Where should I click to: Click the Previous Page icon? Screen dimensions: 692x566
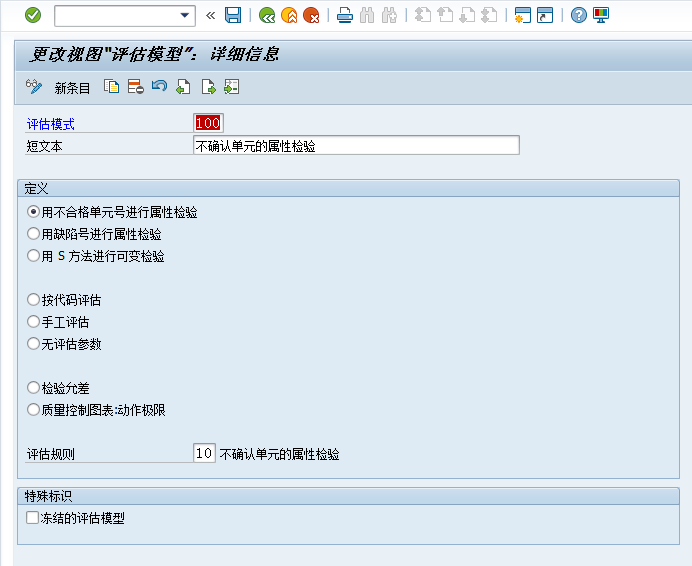pyautogui.click(x=445, y=15)
